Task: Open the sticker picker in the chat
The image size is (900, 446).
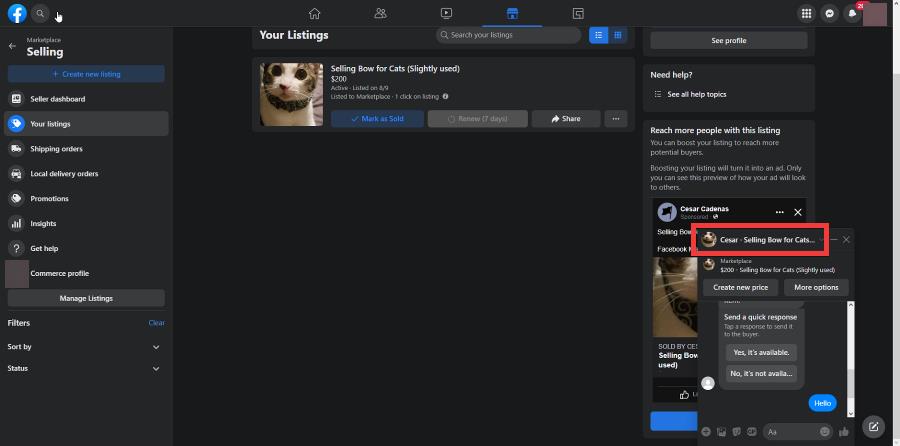Action: (736, 432)
